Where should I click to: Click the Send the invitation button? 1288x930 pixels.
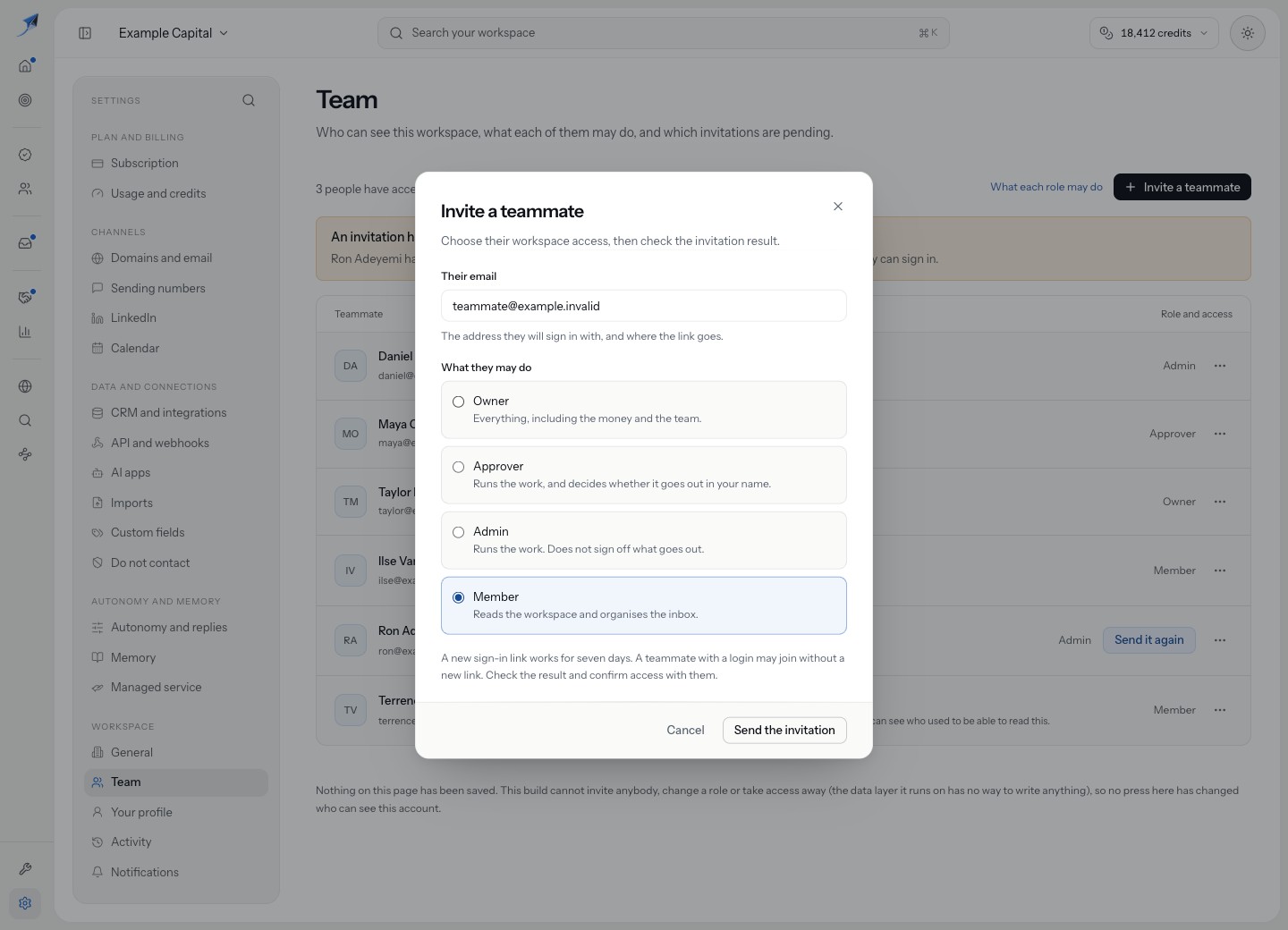784,730
